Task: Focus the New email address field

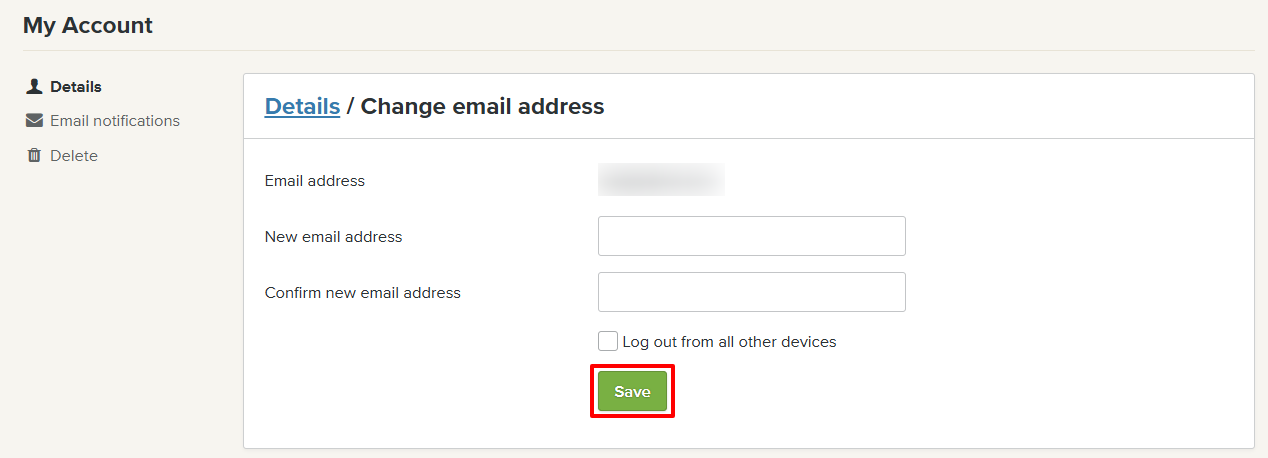Action: (x=751, y=236)
